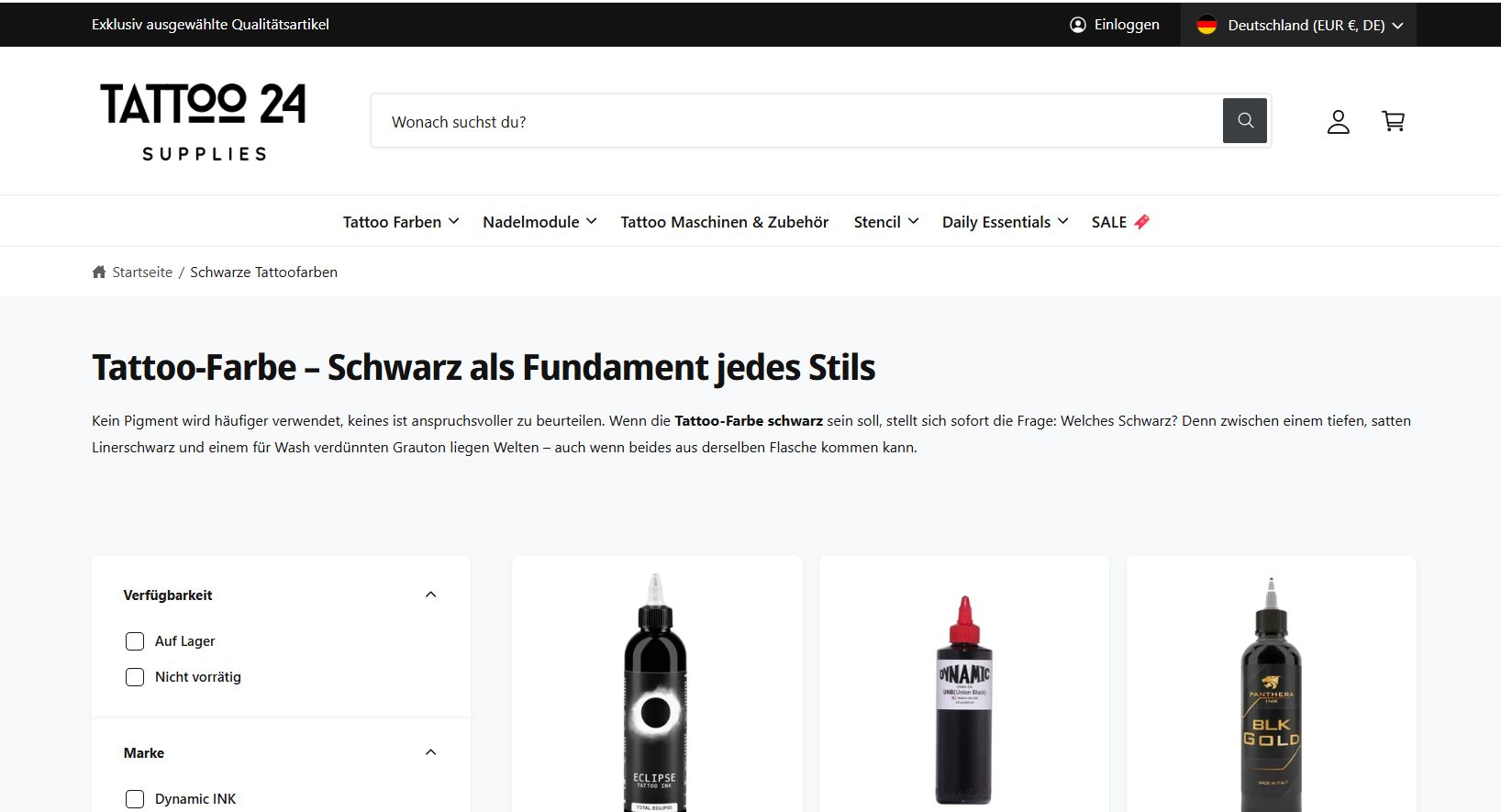Viewport: 1501px width, 812px height.
Task: Click 'Exklusiv ausgewählte Qualitätsartikel' announcement text
Action: click(x=210, y=25)
